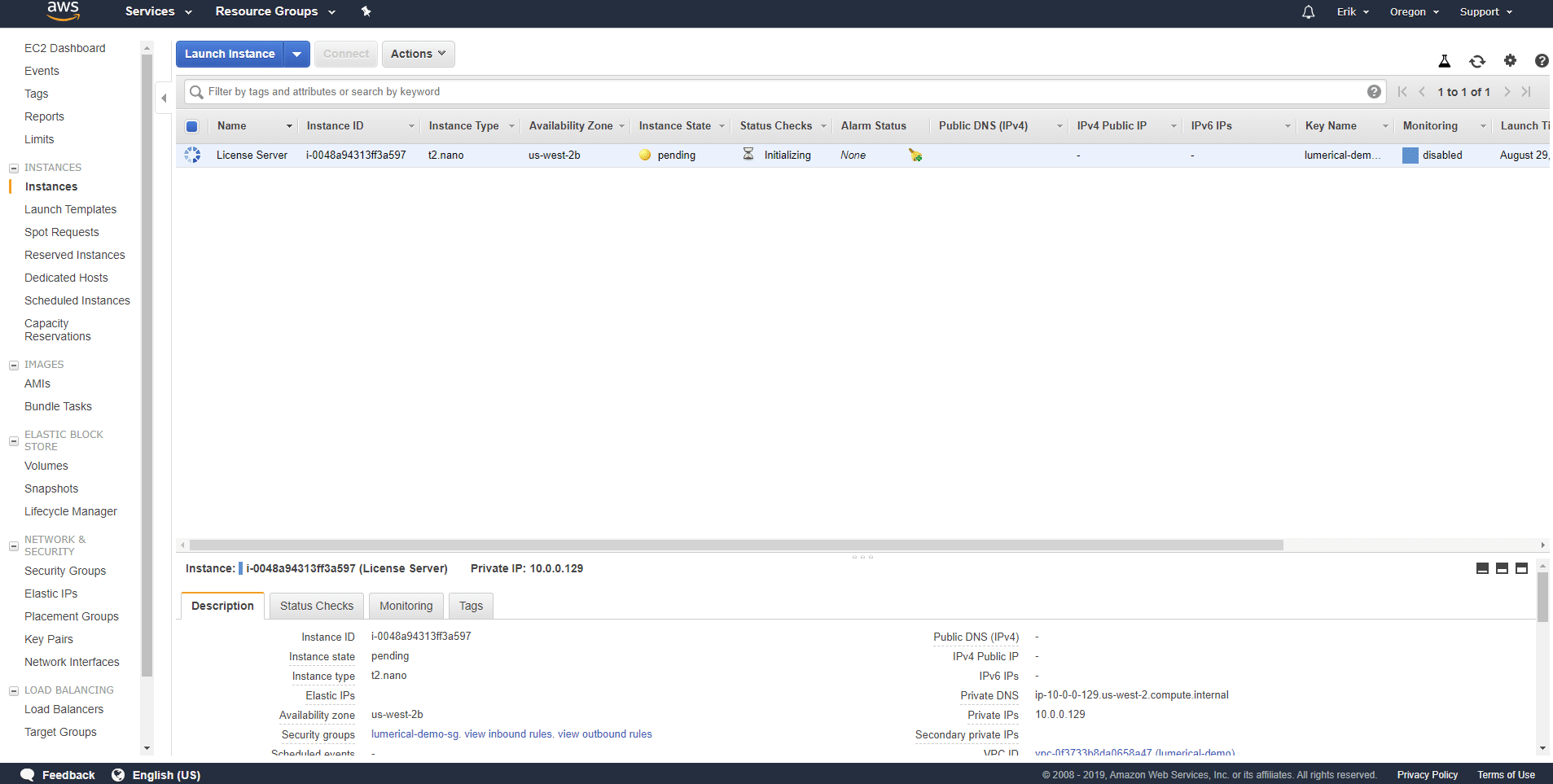Open EC2 Dashboard in sidebar

[x=65, y=48]
